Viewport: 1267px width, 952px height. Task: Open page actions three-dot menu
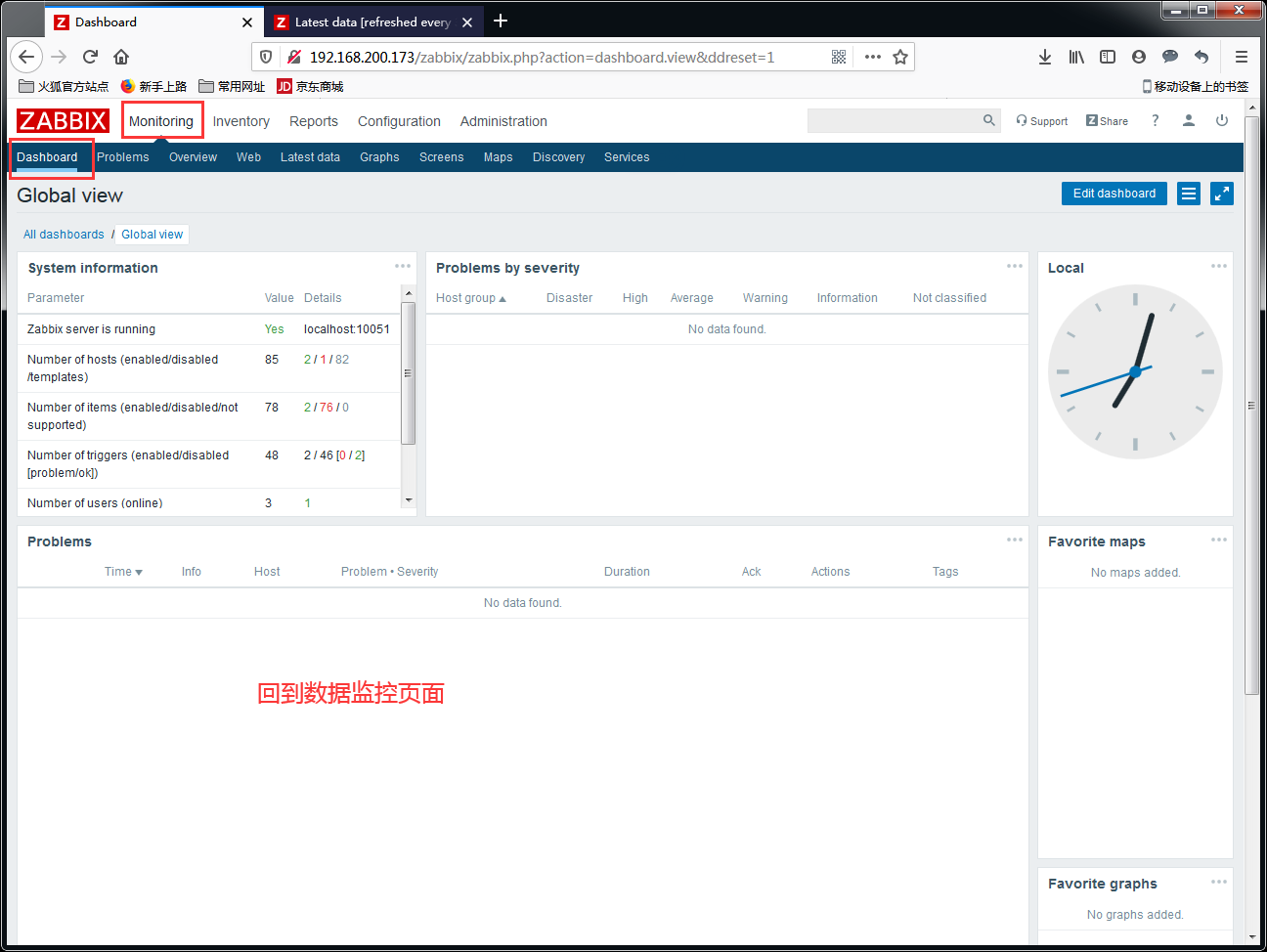click(873, 57)
